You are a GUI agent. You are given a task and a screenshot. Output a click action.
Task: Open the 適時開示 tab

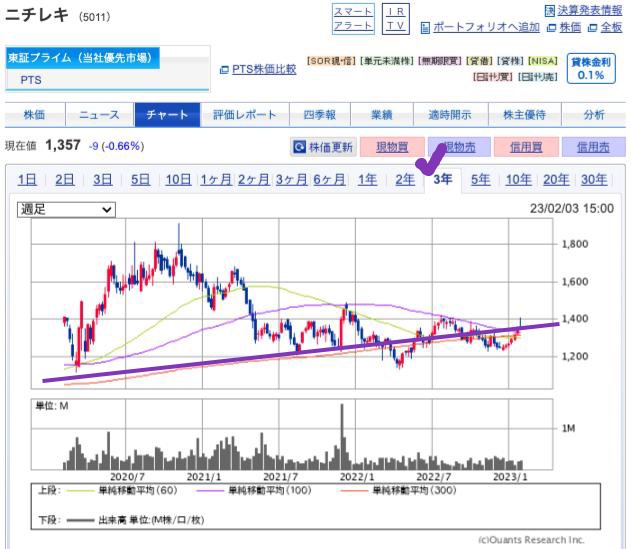tap(450, 115)
